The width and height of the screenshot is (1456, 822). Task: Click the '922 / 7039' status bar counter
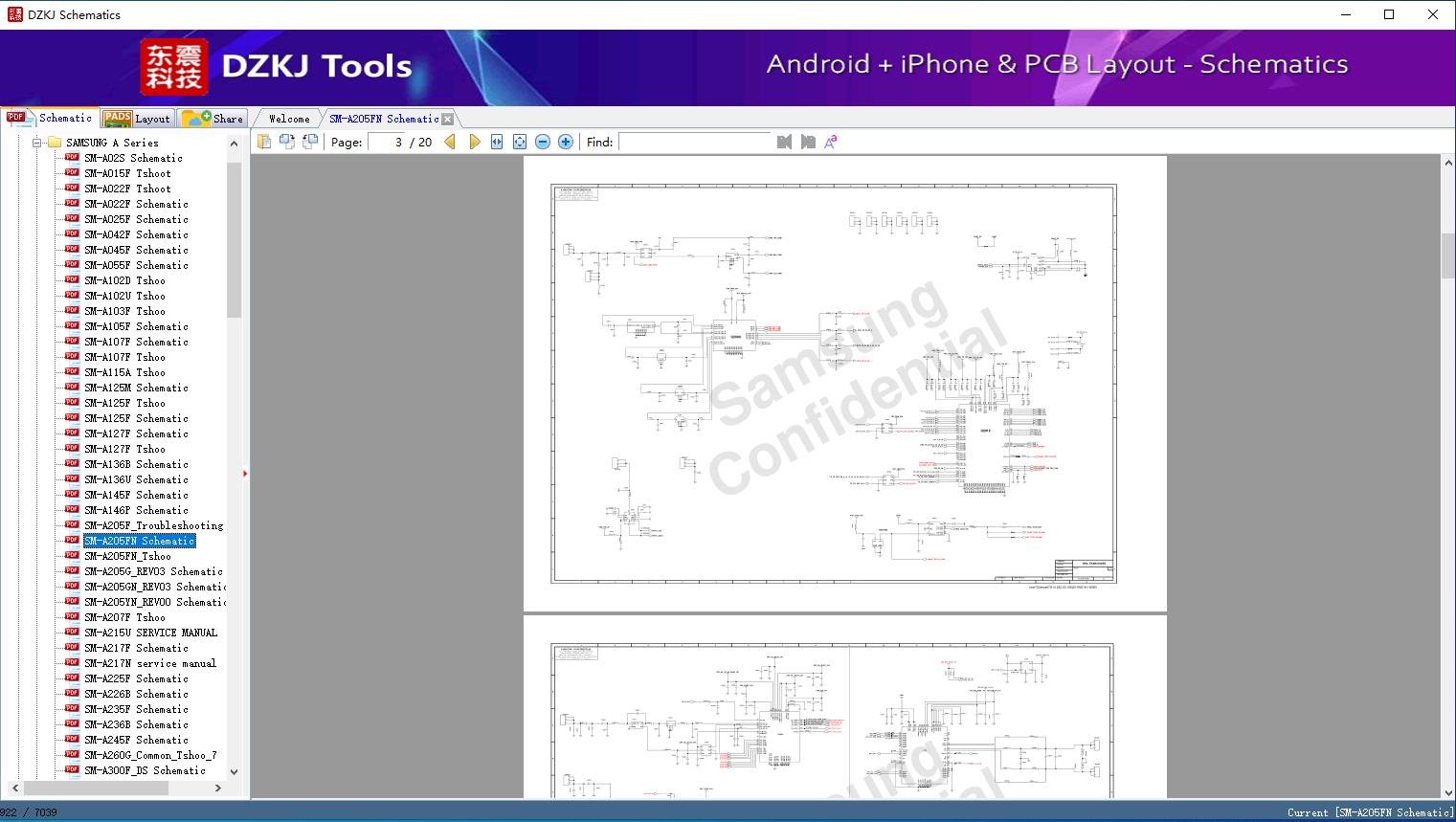click(29, 812)
